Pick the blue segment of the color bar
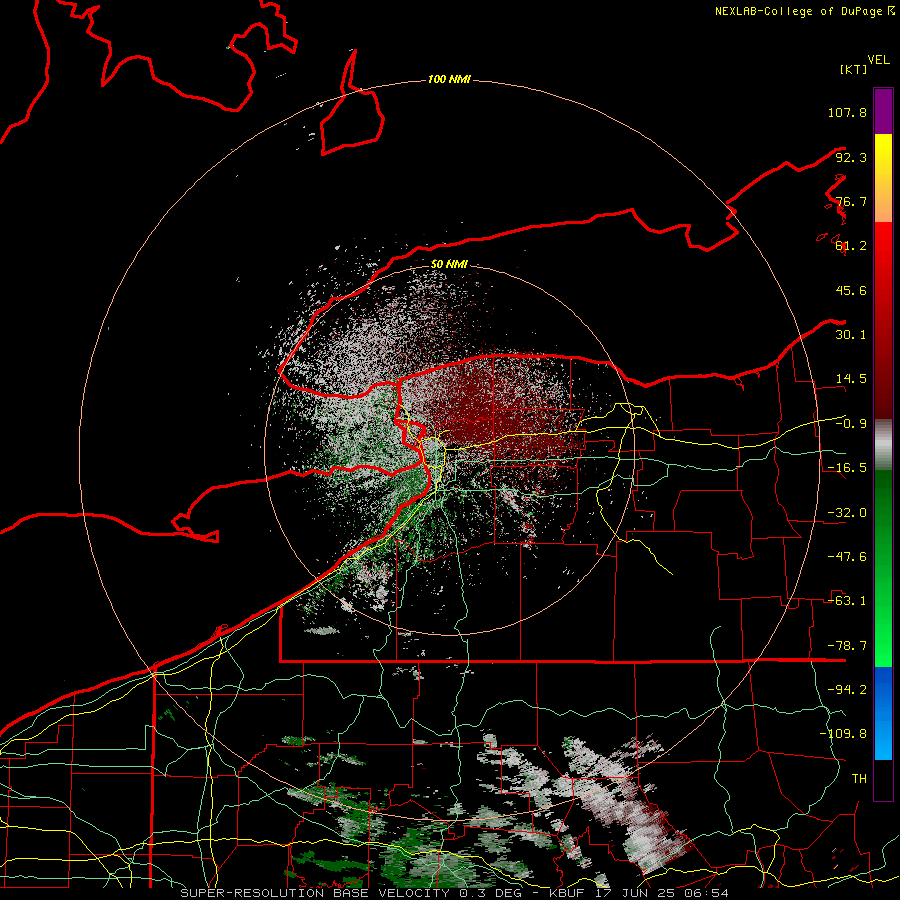 [x=883, y=713]
